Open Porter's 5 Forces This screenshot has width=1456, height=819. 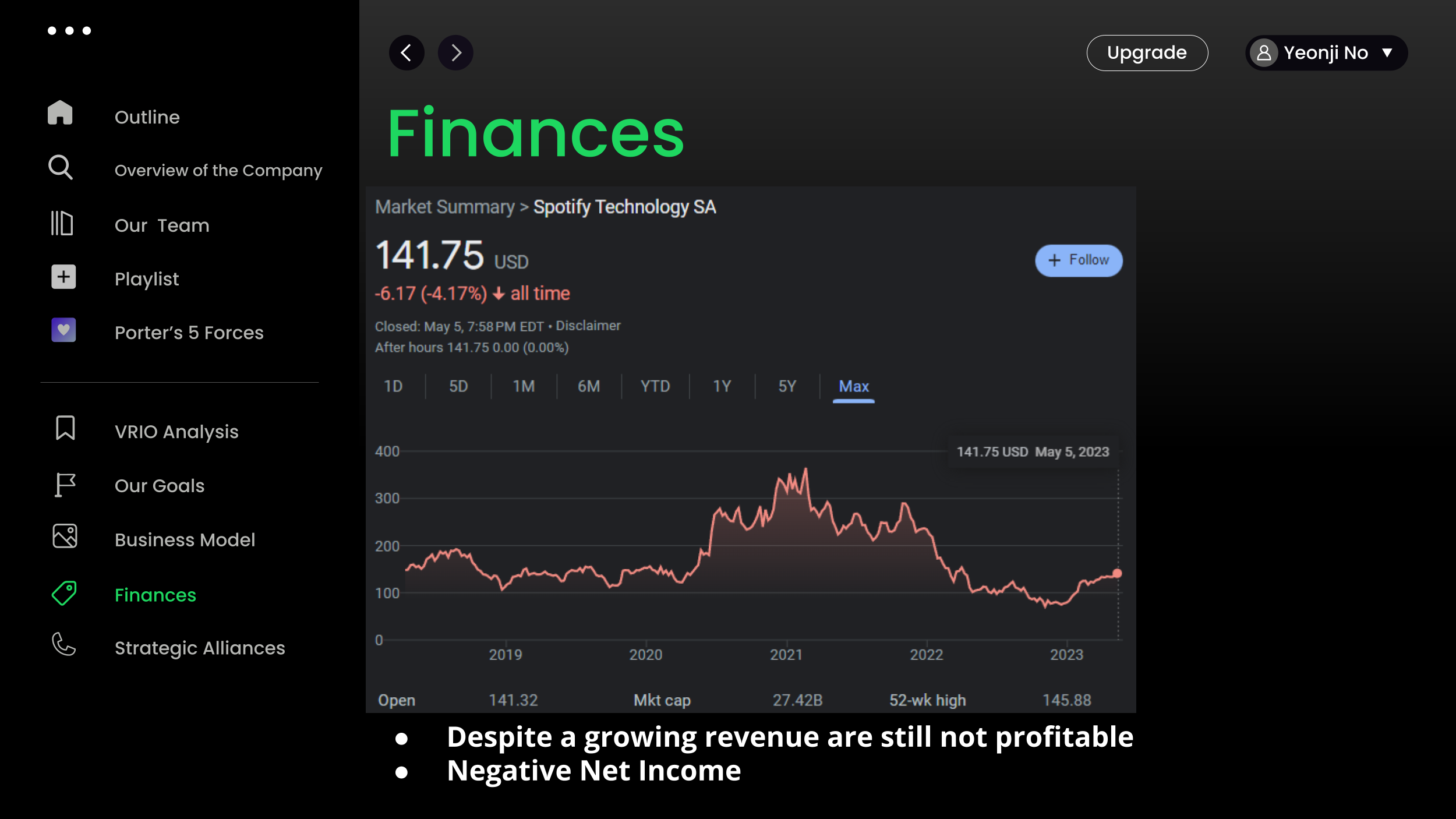189,333
